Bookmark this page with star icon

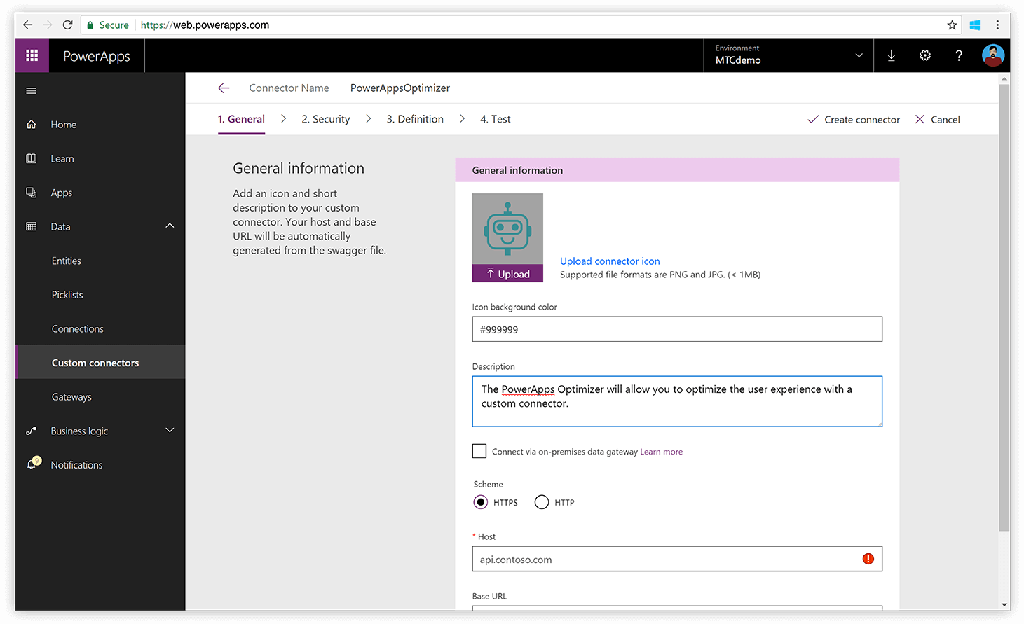952,25
